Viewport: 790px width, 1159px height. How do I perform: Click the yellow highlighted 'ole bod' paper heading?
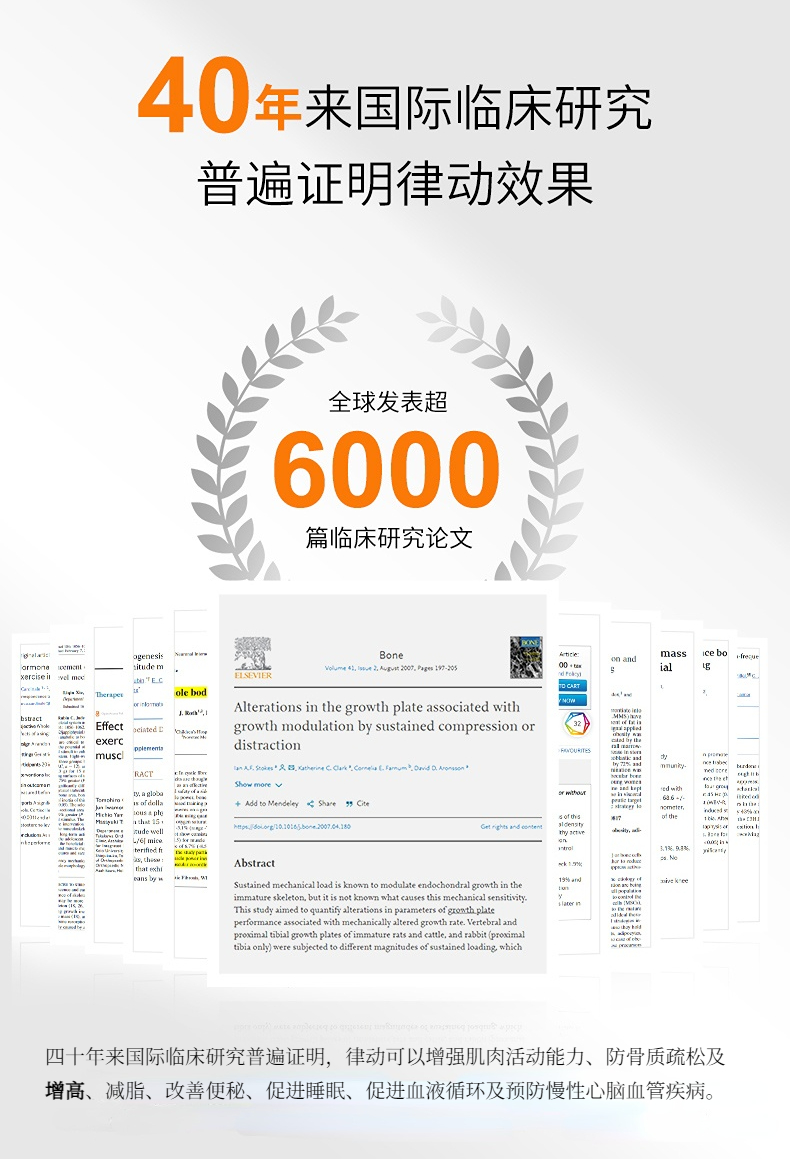(191, 693)
